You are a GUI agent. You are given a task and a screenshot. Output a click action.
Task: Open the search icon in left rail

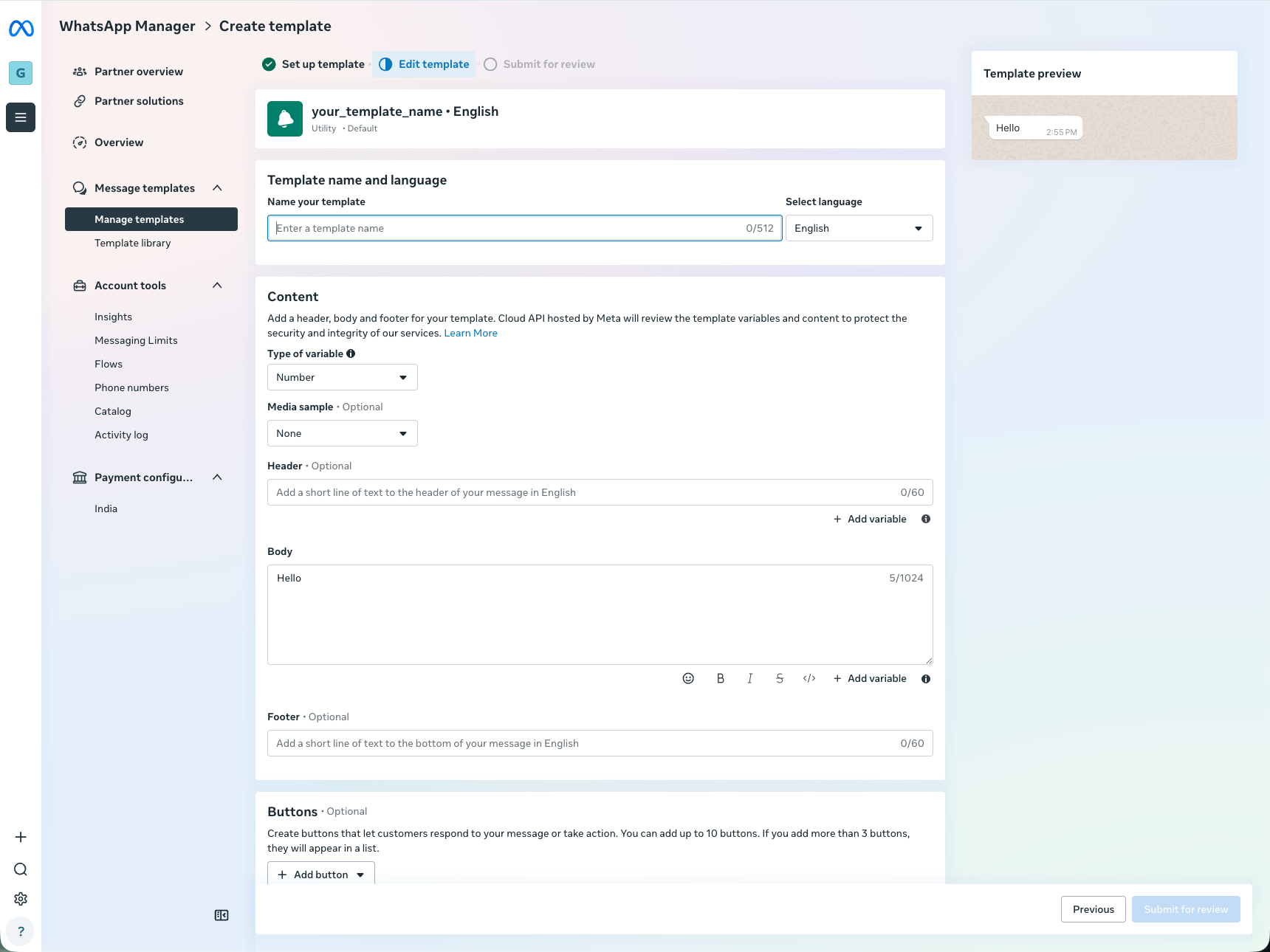[21, 869]
